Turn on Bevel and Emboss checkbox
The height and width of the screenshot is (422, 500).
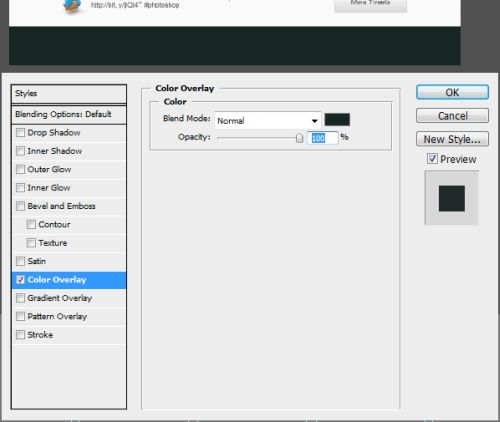[20, 206]
